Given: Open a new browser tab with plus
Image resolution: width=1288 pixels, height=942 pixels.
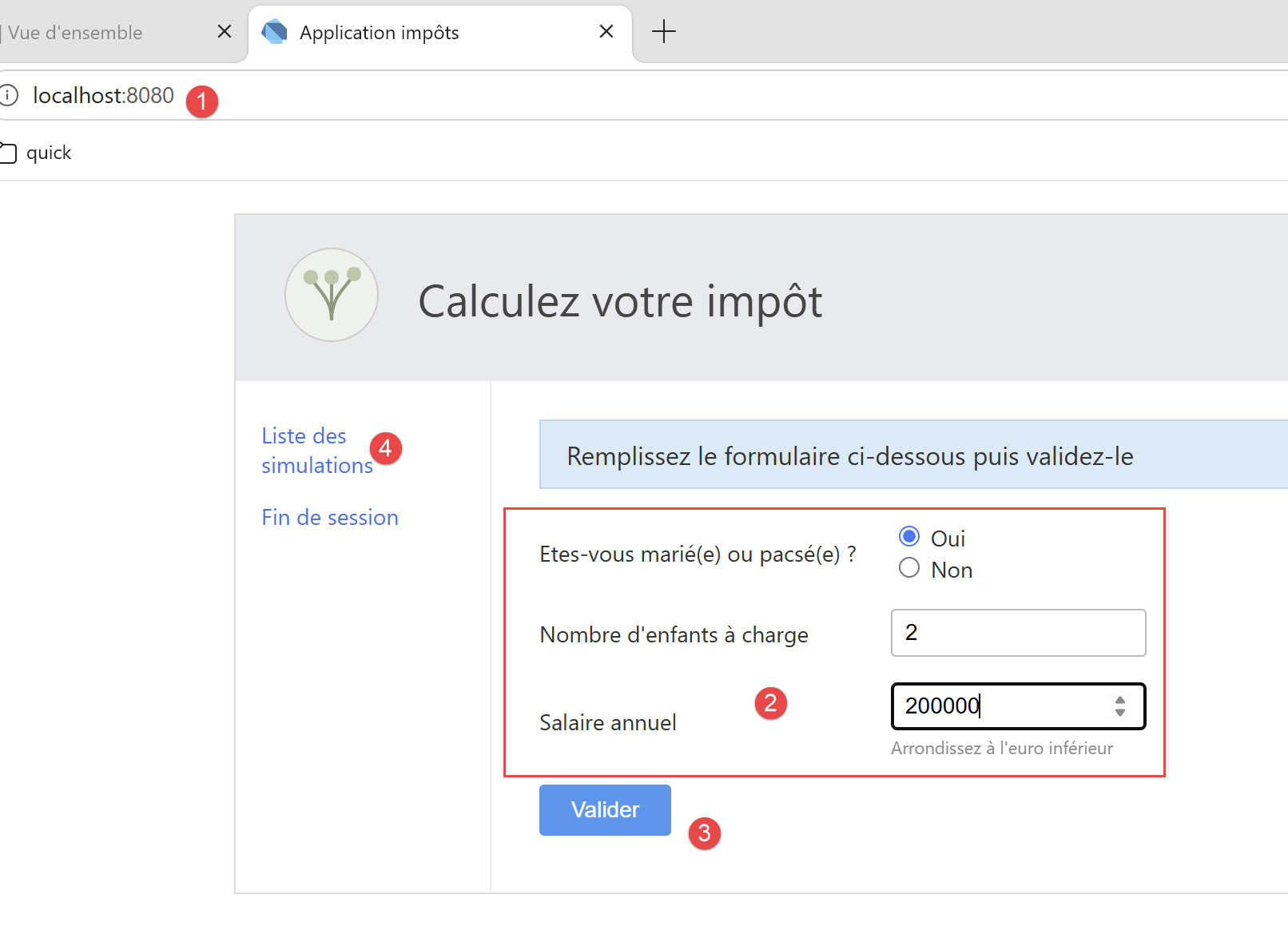Looking at the screenshot, I should (663, 32).
